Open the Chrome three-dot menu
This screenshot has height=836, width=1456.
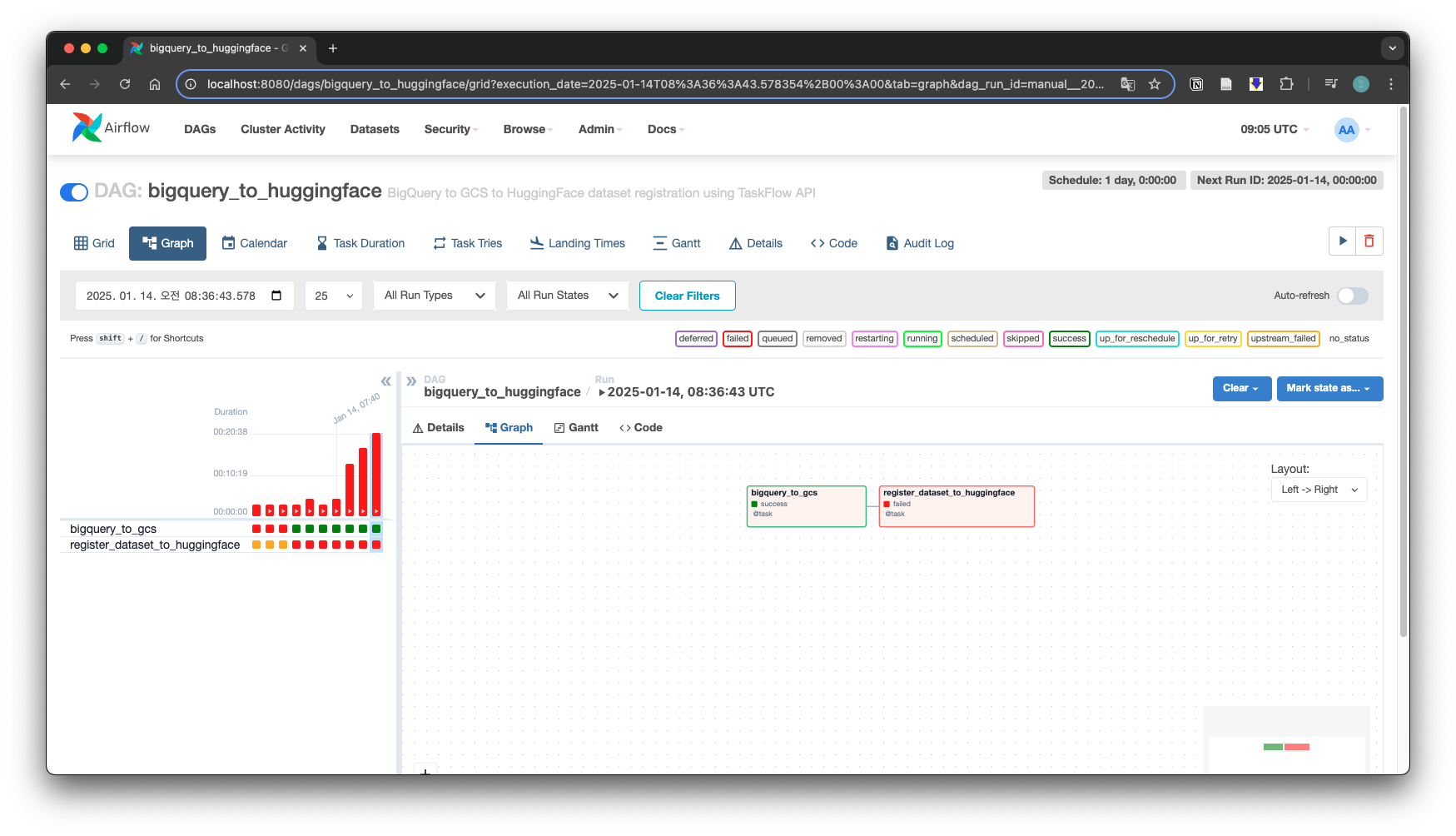tap(1391, 84)
